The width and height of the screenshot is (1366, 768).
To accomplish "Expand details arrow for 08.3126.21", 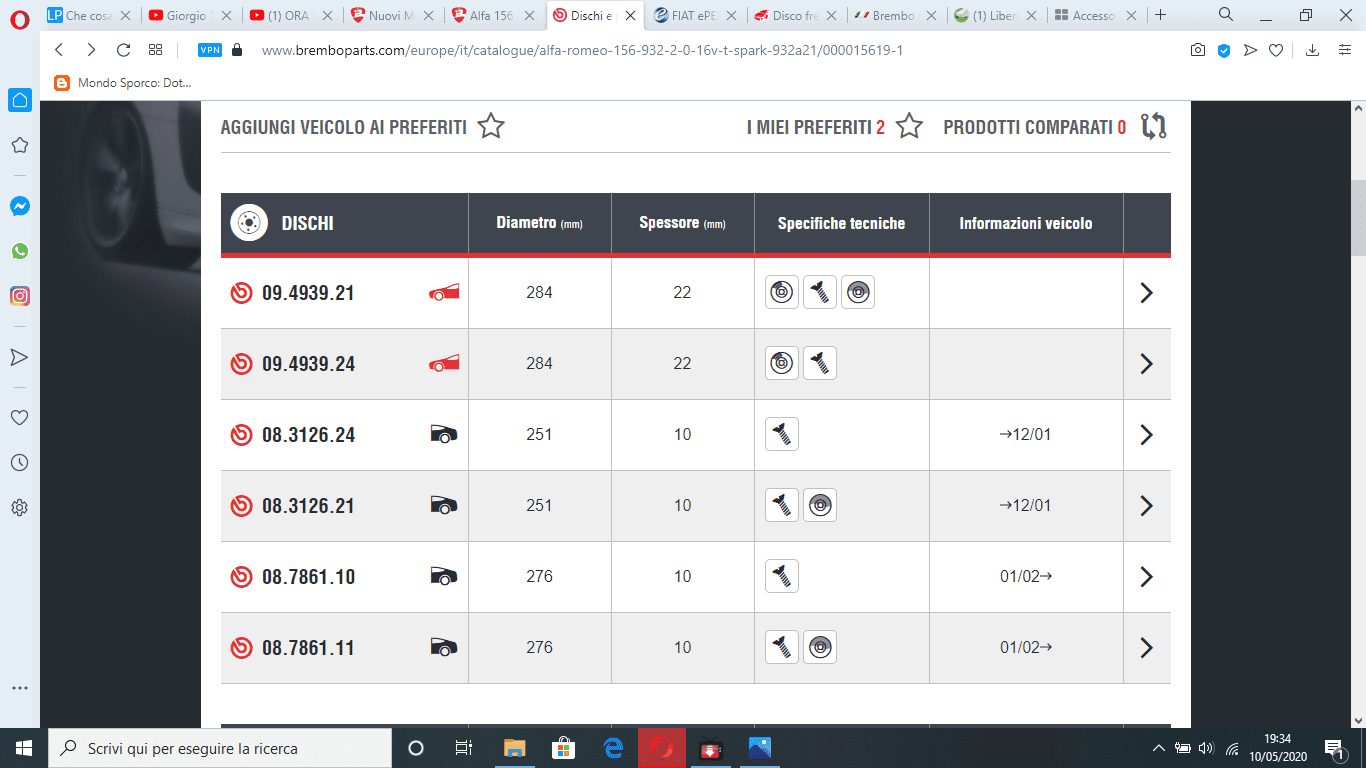I will tap(1147, 506).
